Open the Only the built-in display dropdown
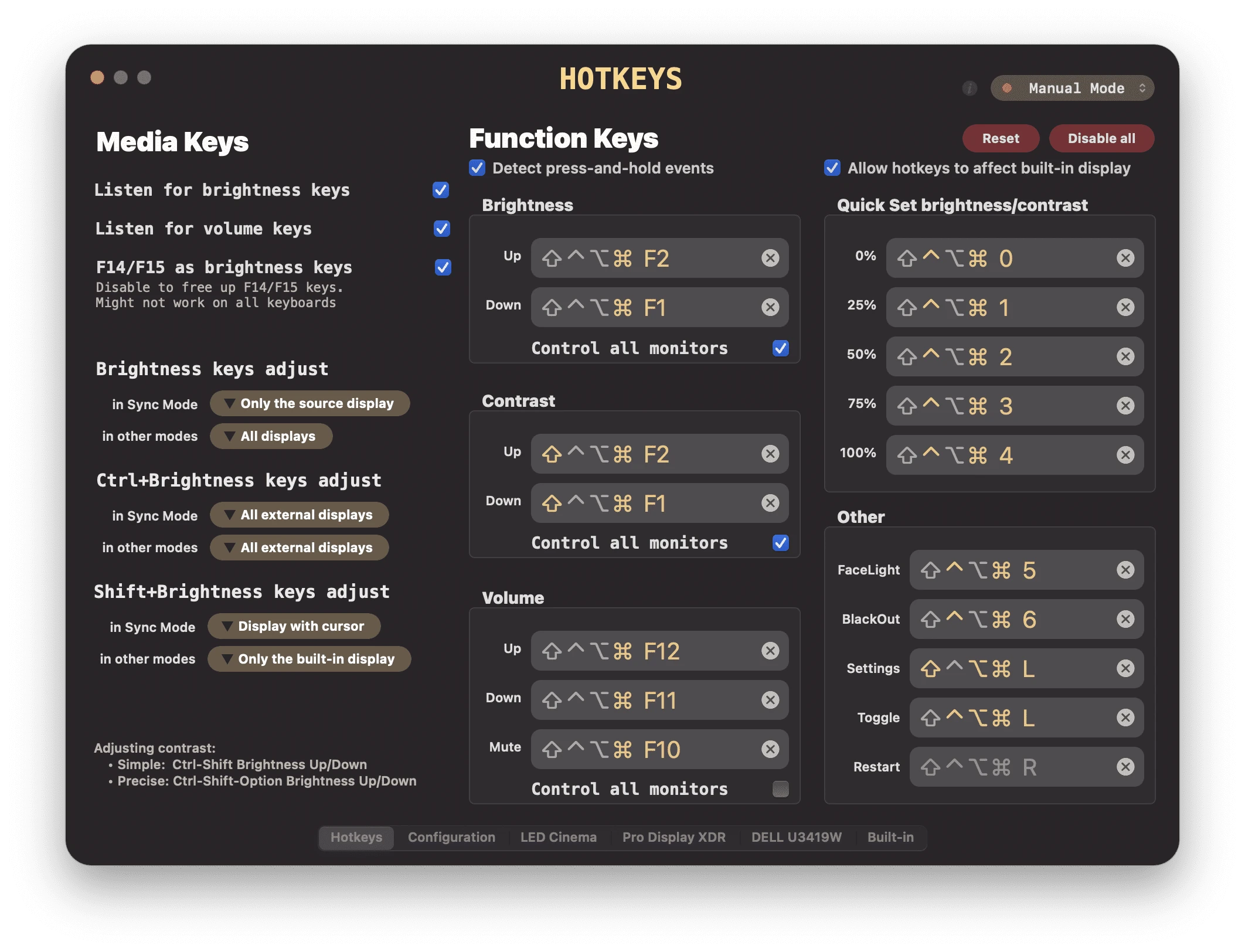The image size is (1245, 952). (x=309, y=659)
